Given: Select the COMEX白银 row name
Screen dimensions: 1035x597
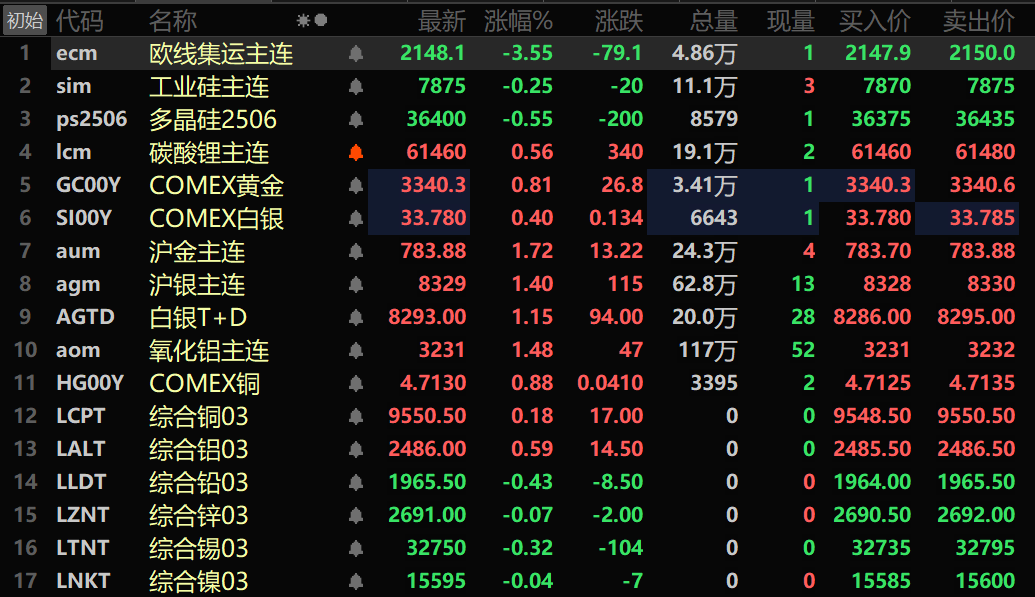Looking at the screenshot, I should (x=217, y=219).
